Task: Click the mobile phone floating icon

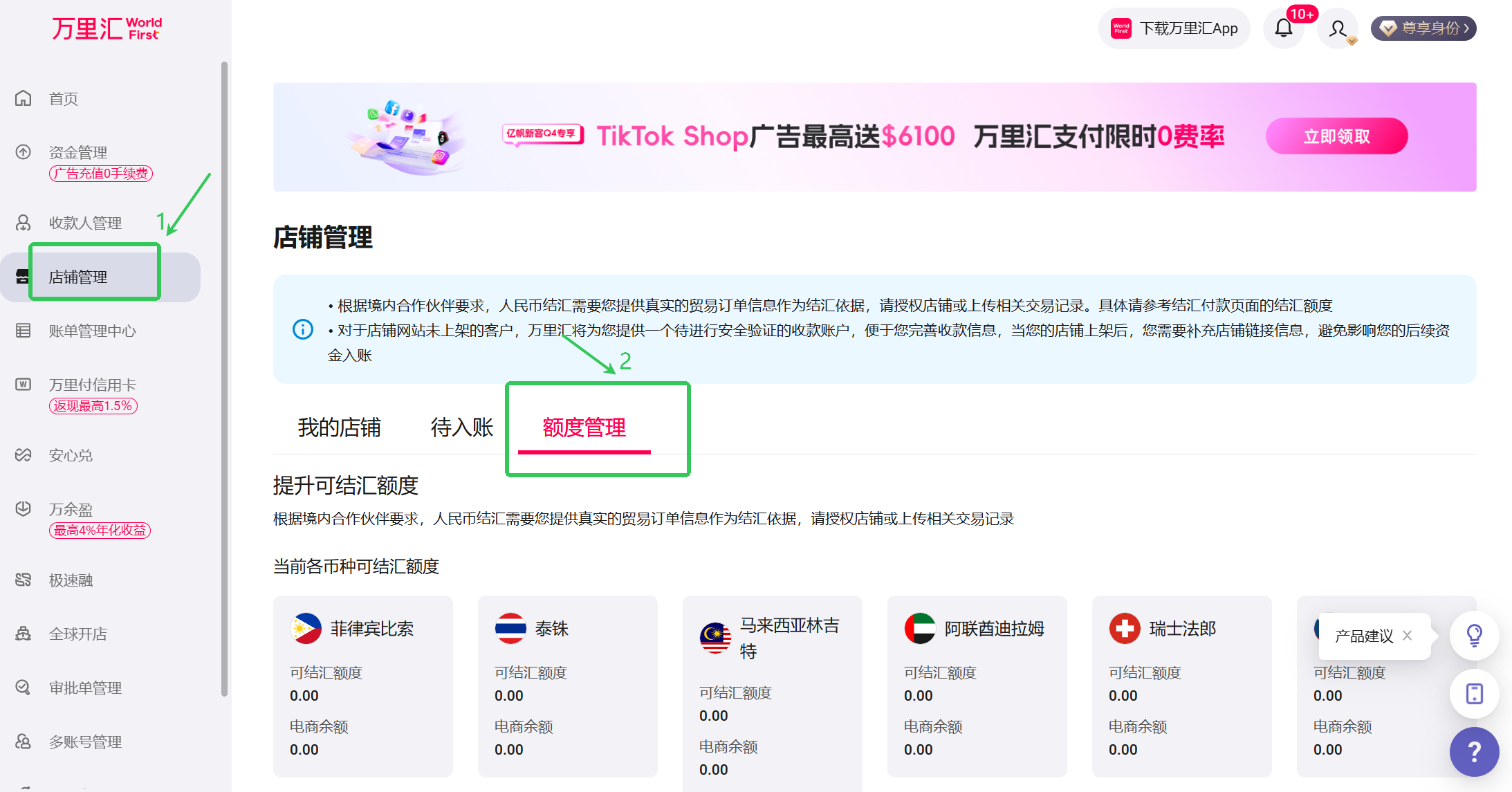Action: [1474, 693]
